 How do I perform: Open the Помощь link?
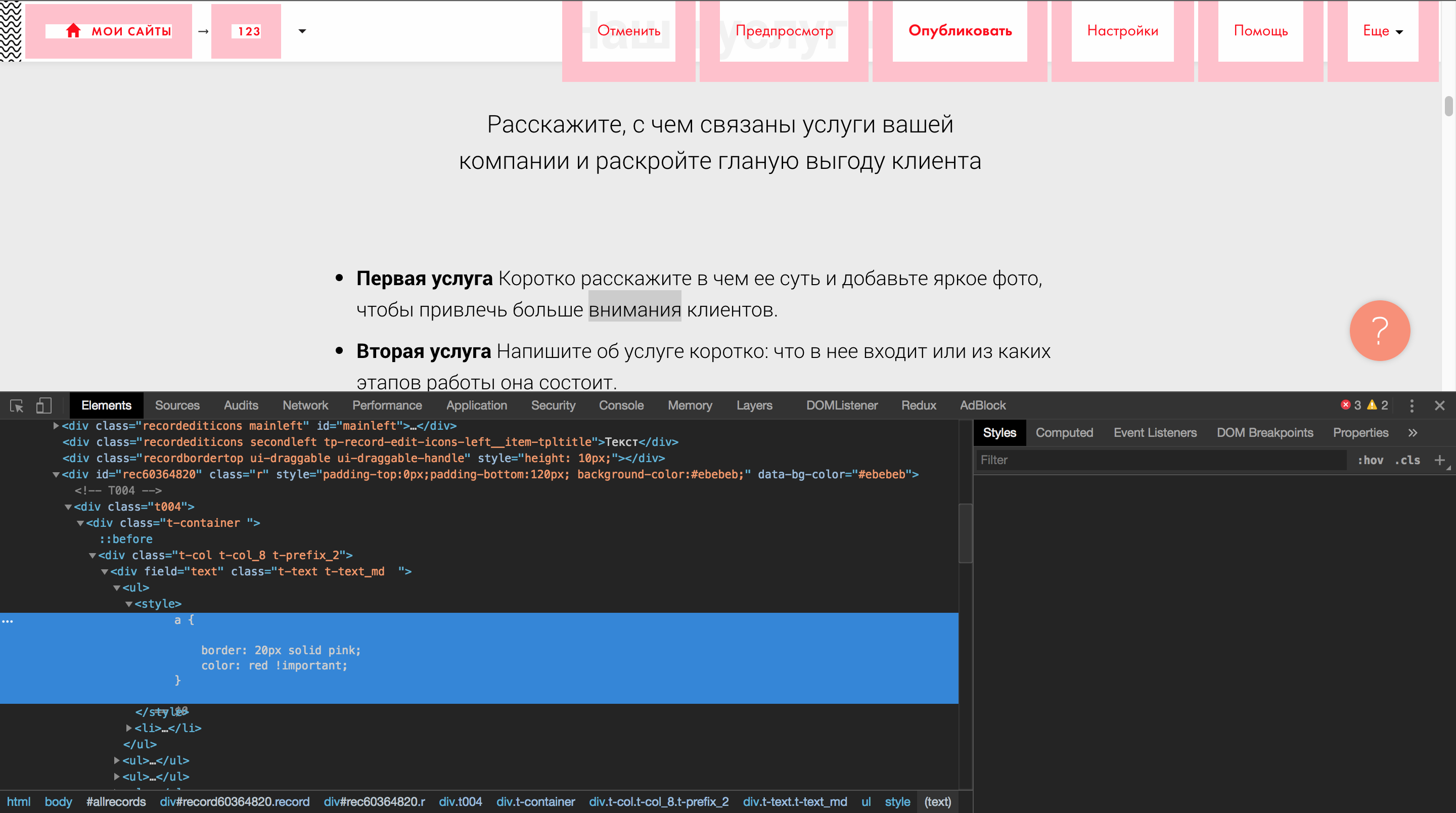[1260, 30]
